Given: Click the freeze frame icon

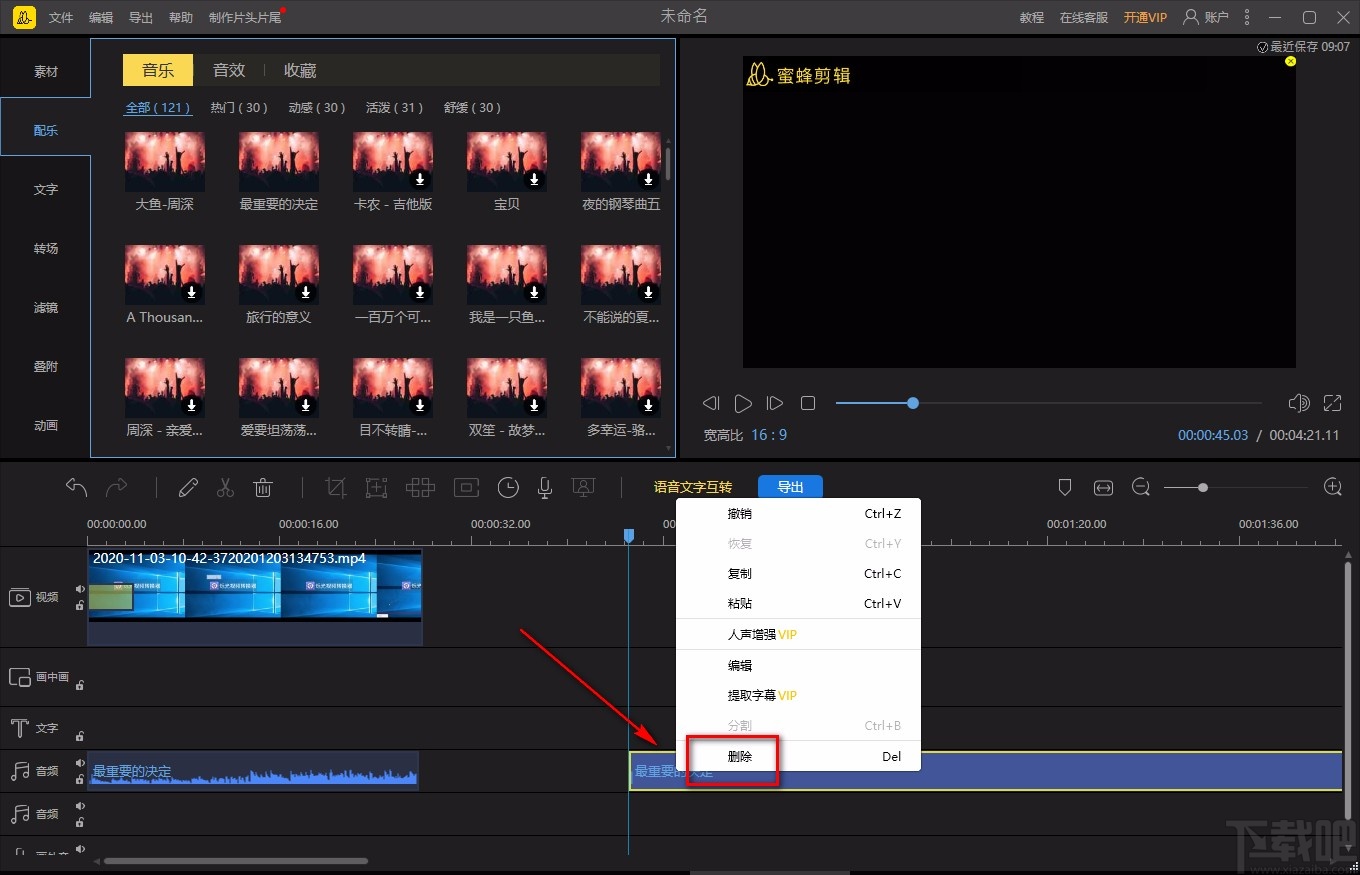Looking at the screenshot, I should coord(466,487).
